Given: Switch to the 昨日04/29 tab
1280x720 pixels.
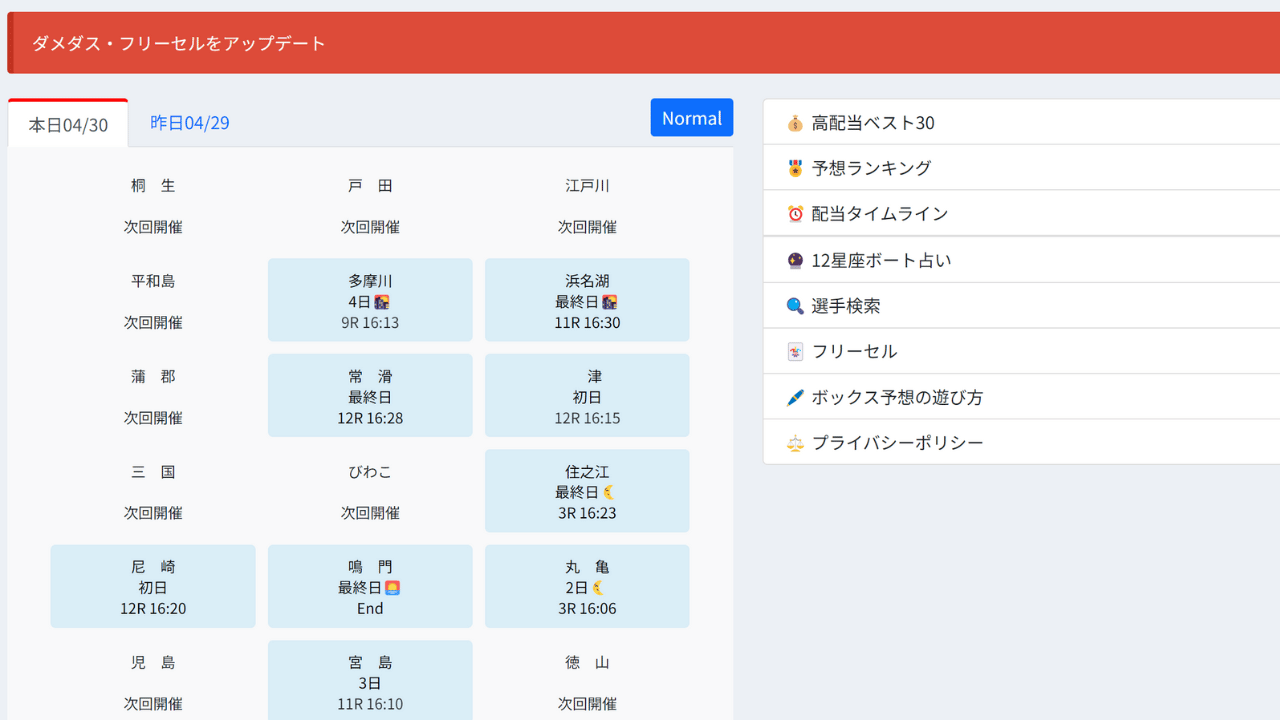Looking at the screenshot, I should pos(190,122).
